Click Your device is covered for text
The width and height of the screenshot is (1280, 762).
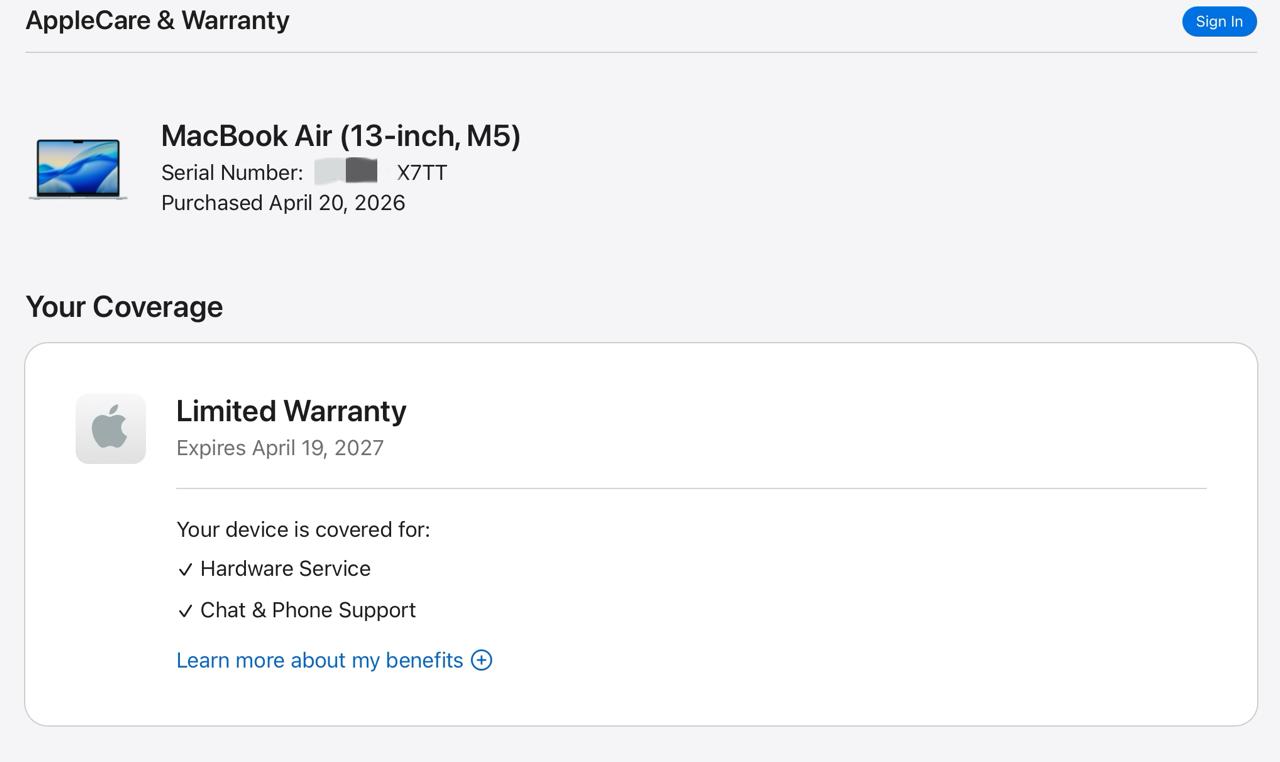coord(303,529)
